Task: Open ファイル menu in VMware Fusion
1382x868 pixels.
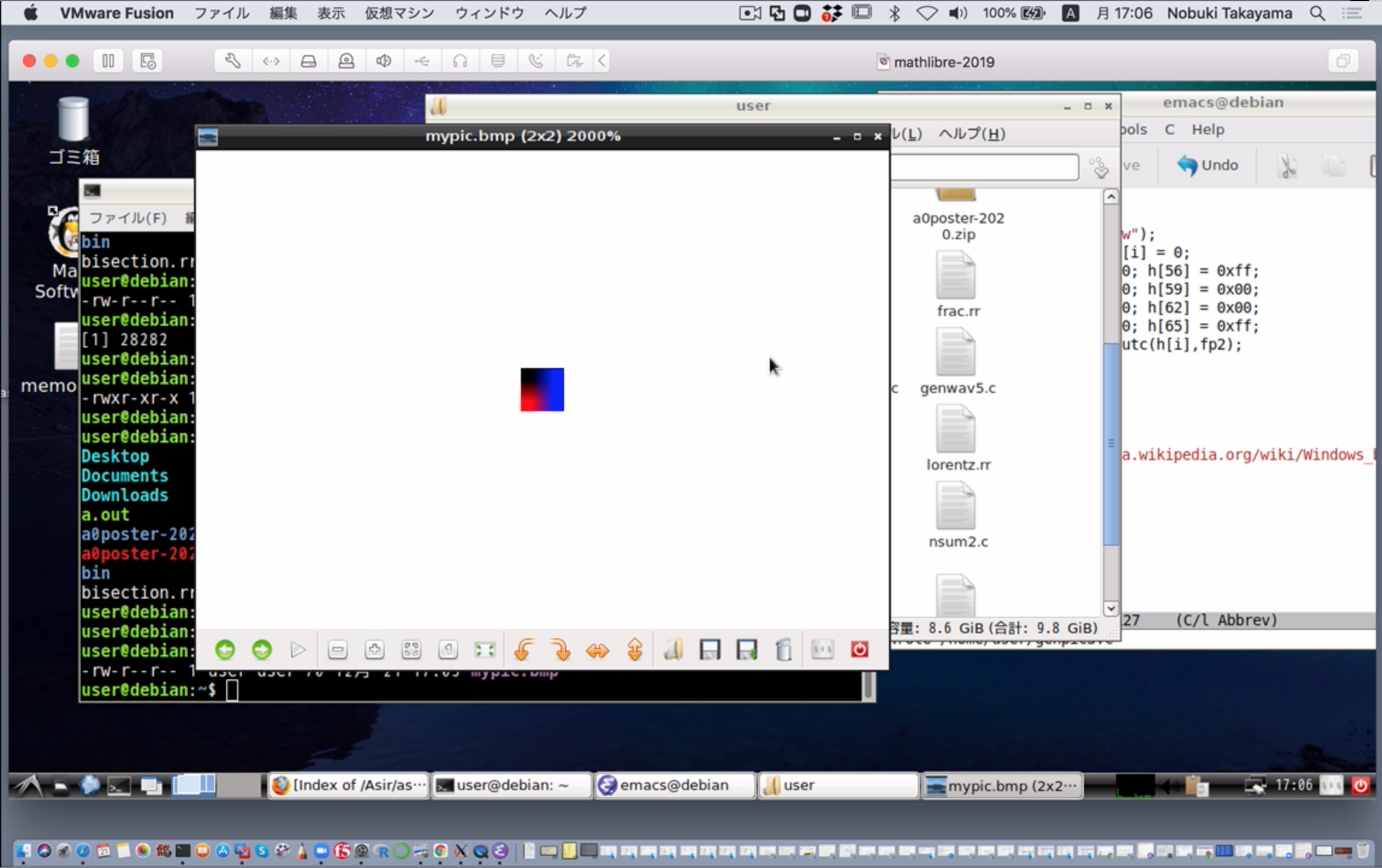Action: coord(222,13)
